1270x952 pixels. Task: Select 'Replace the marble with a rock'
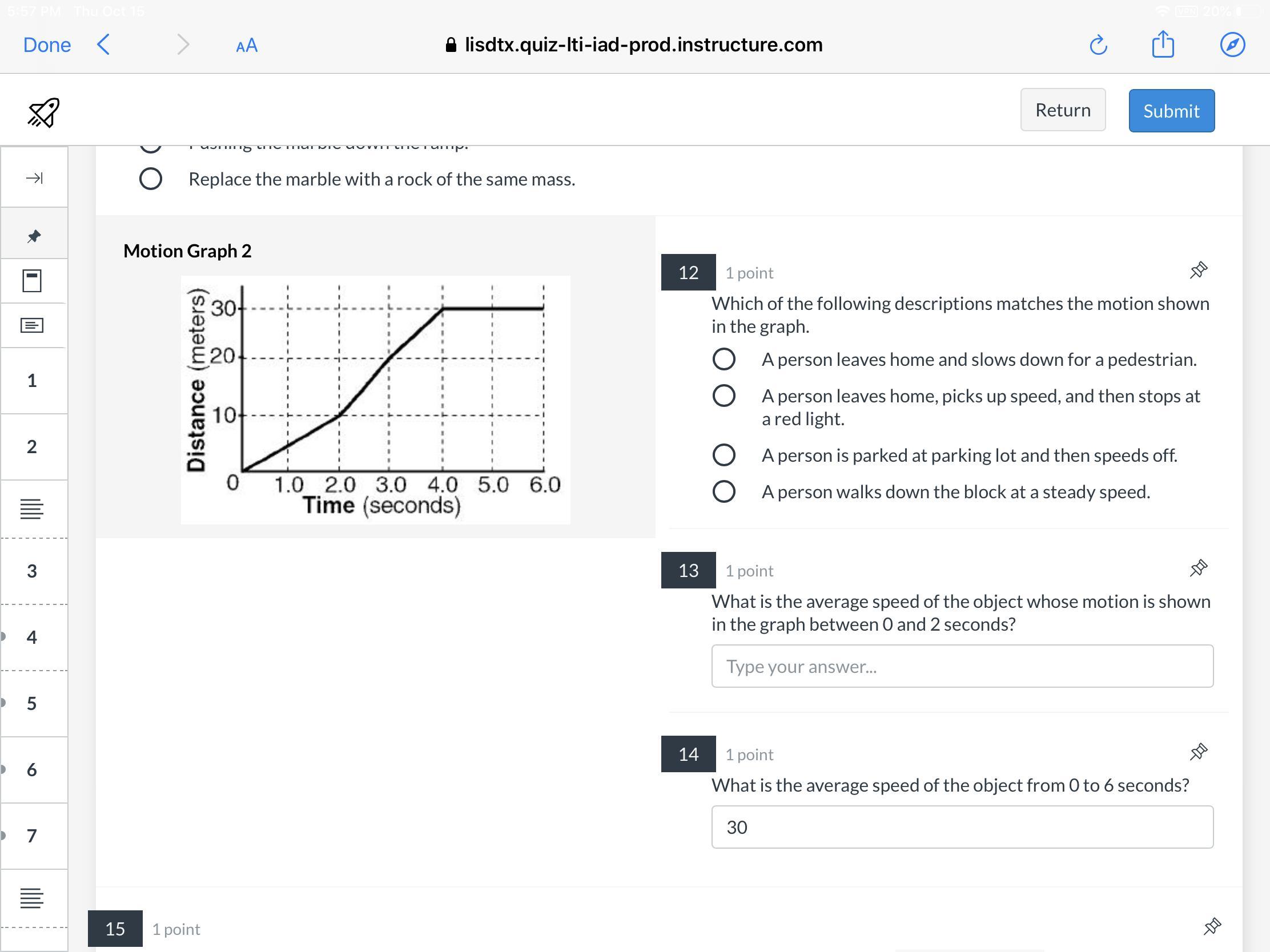(150, 179)
